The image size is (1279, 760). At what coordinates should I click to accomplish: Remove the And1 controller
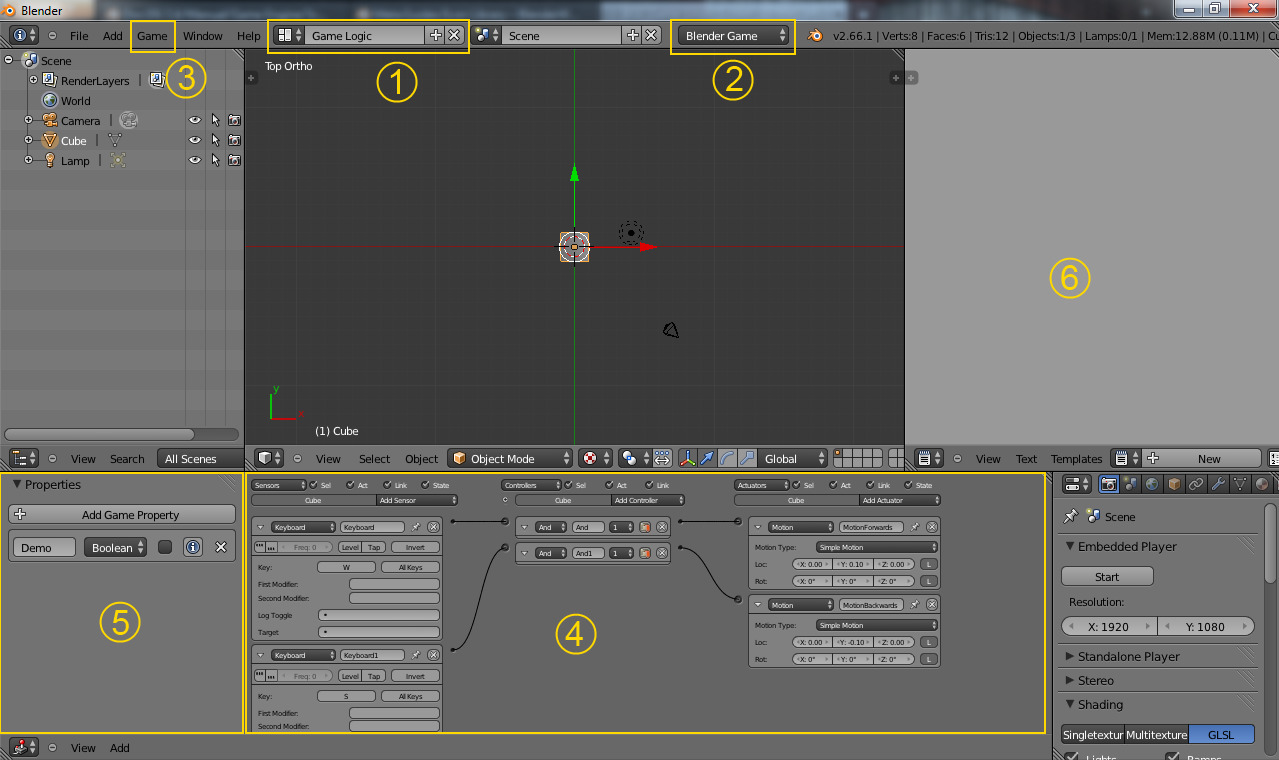[661, 553]
